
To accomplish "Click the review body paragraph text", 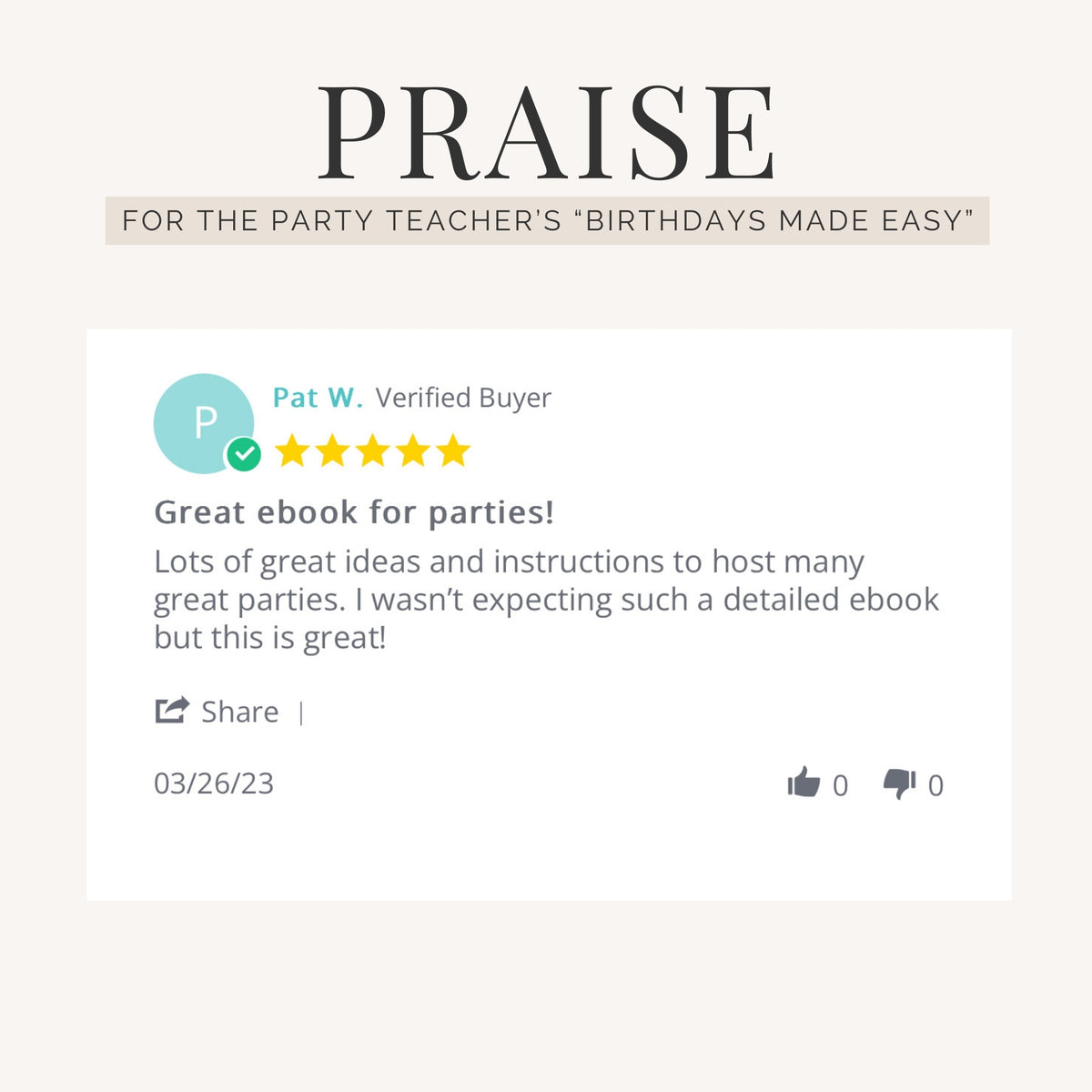I will tap(546, 600).
